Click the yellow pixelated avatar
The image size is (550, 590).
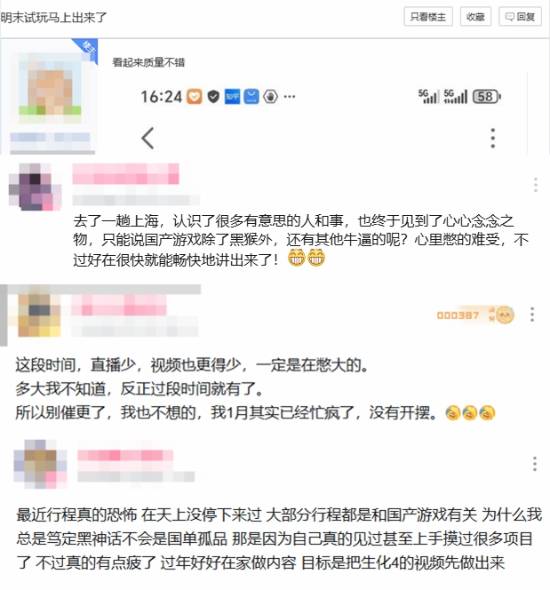39,315
